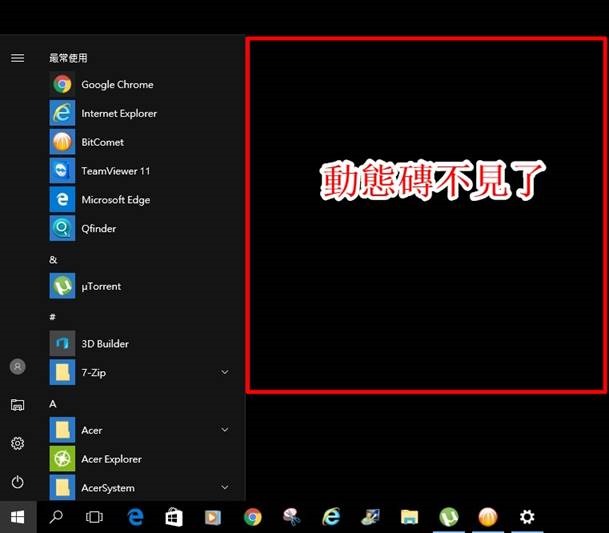609x533 pixels.
Task: Switch to µTorrent on the taskbar
Action: [x=449, y=517]
